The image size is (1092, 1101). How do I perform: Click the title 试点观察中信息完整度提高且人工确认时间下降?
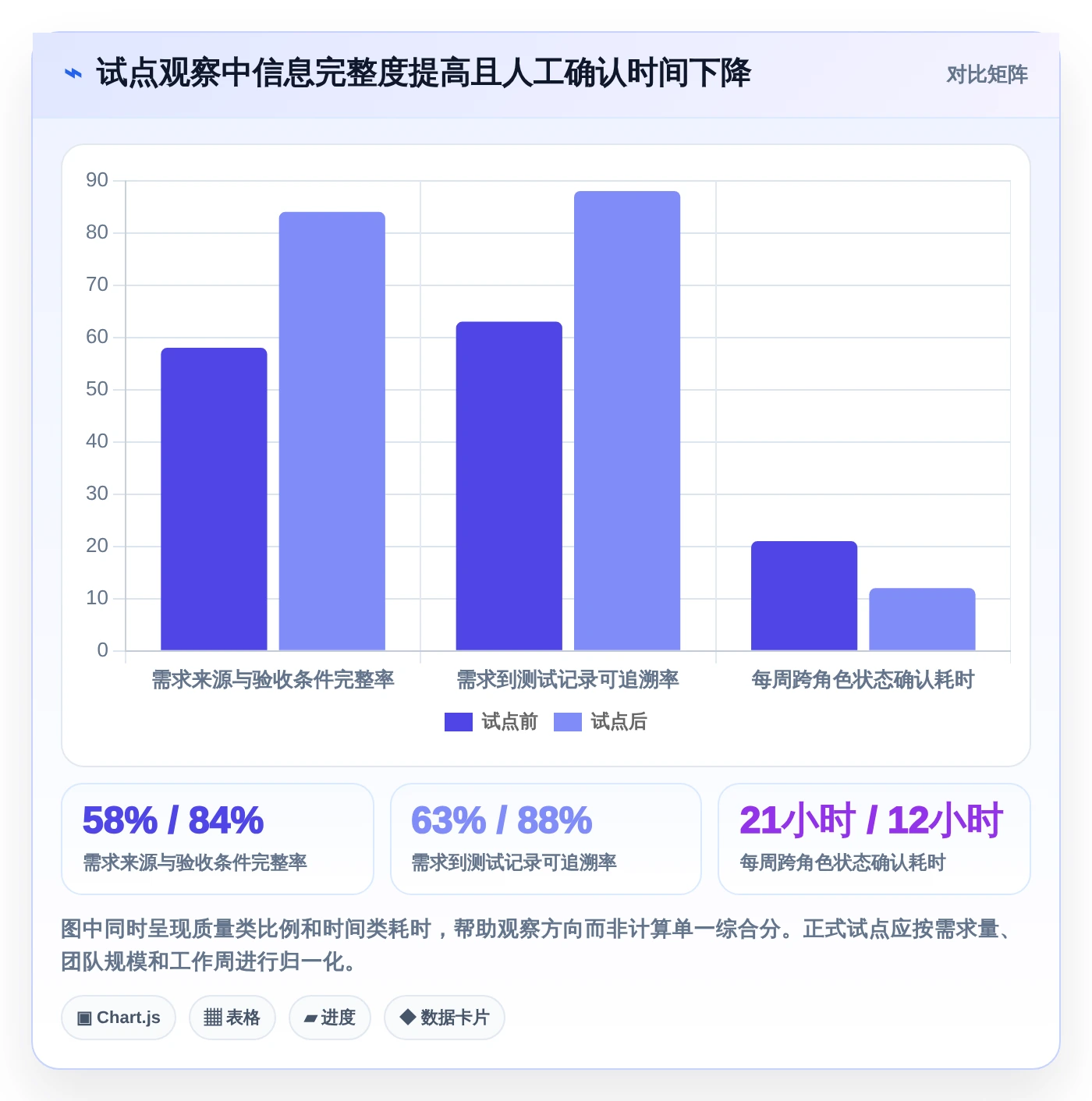pyautogui.click(x=424, y=73)
